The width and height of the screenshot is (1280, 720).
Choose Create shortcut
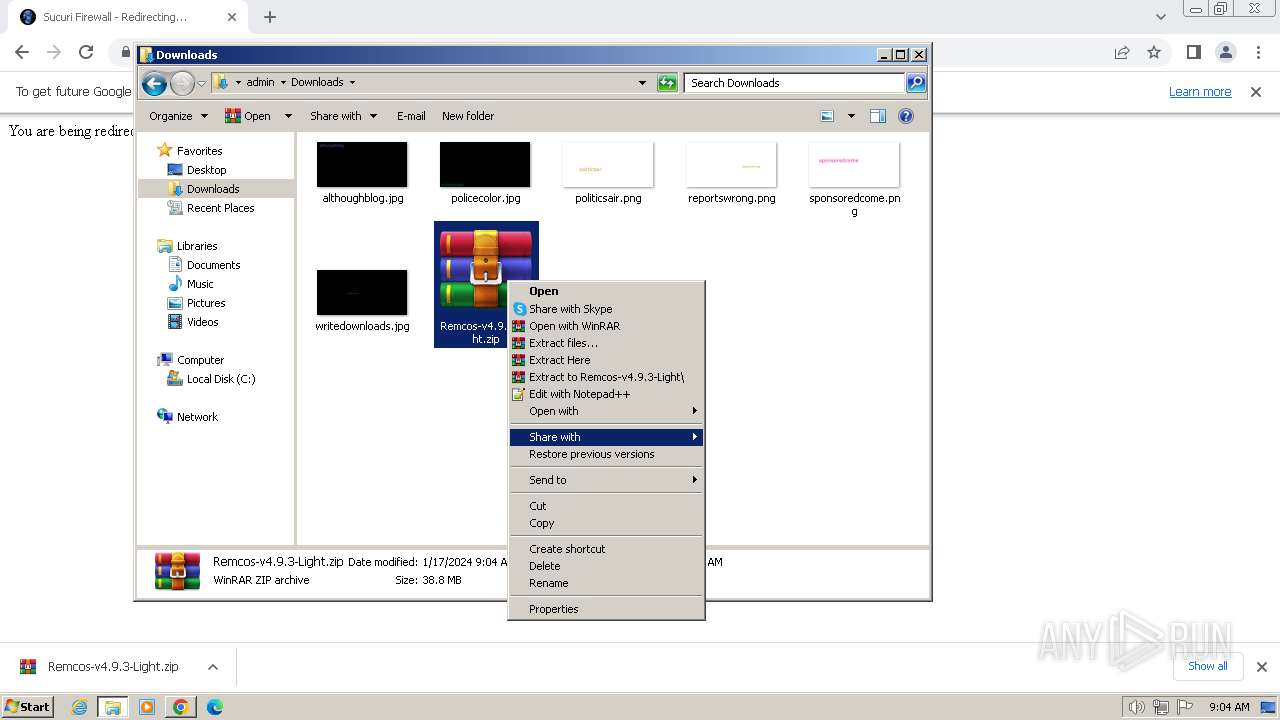click(x=606, y=549)
